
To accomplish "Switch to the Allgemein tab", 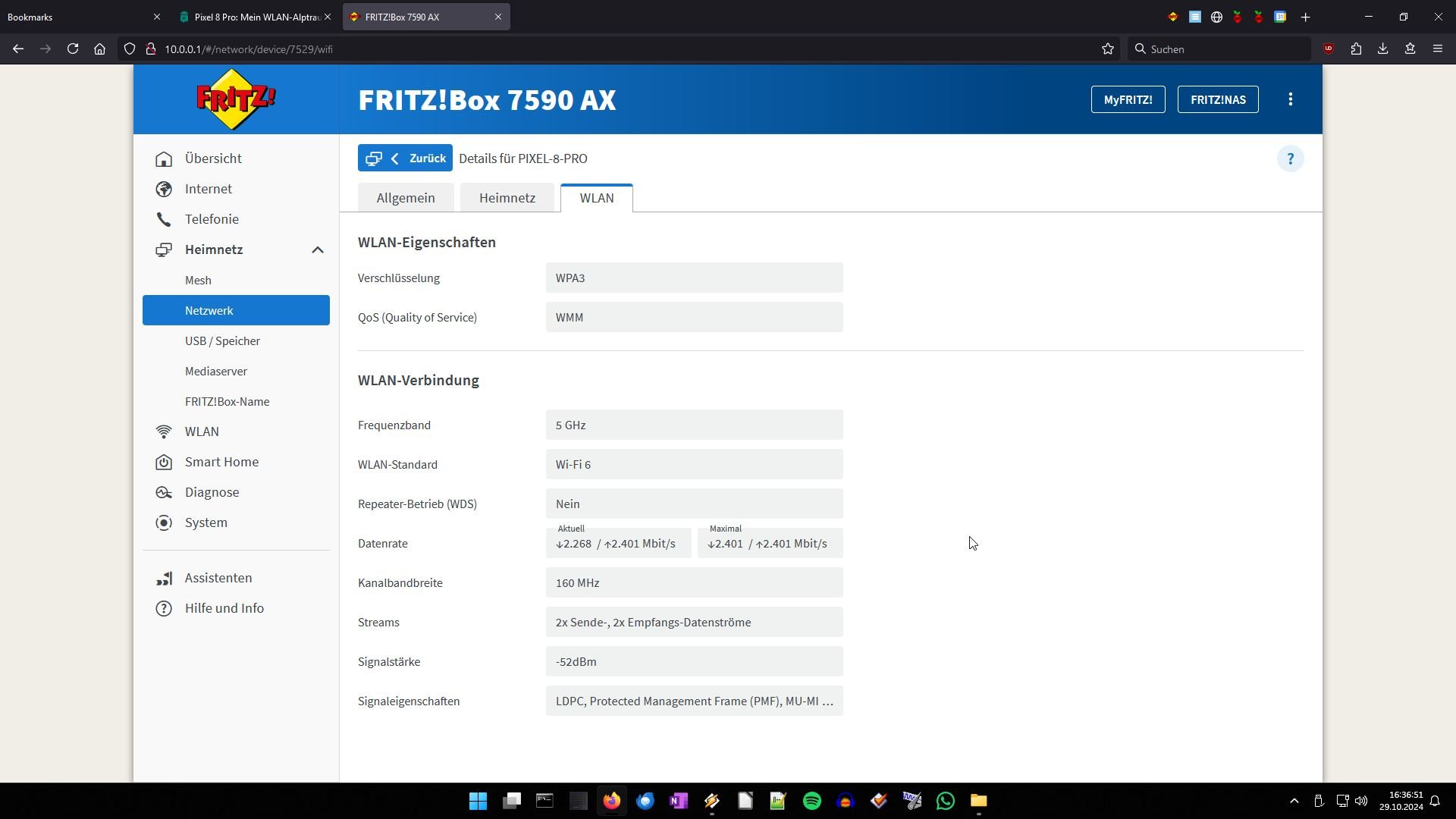I will pyautogui.click(x=406, y=198).
